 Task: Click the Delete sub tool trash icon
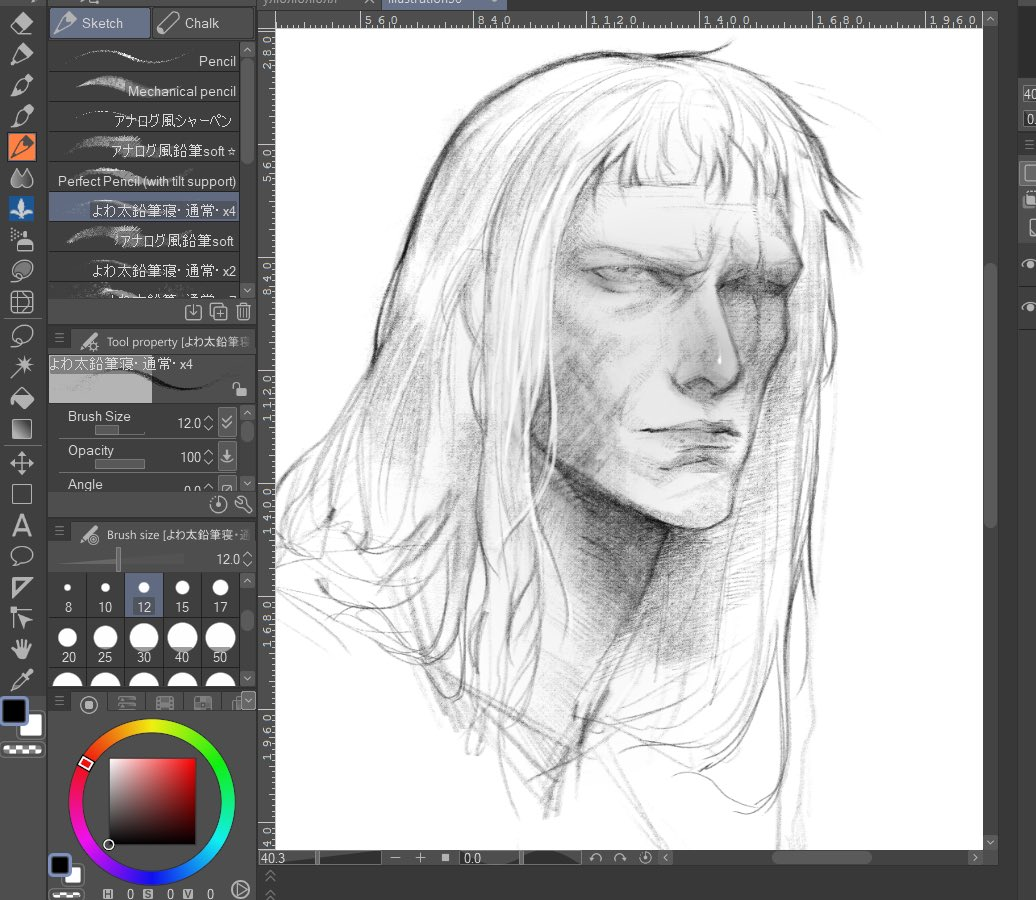pos(244,312)
